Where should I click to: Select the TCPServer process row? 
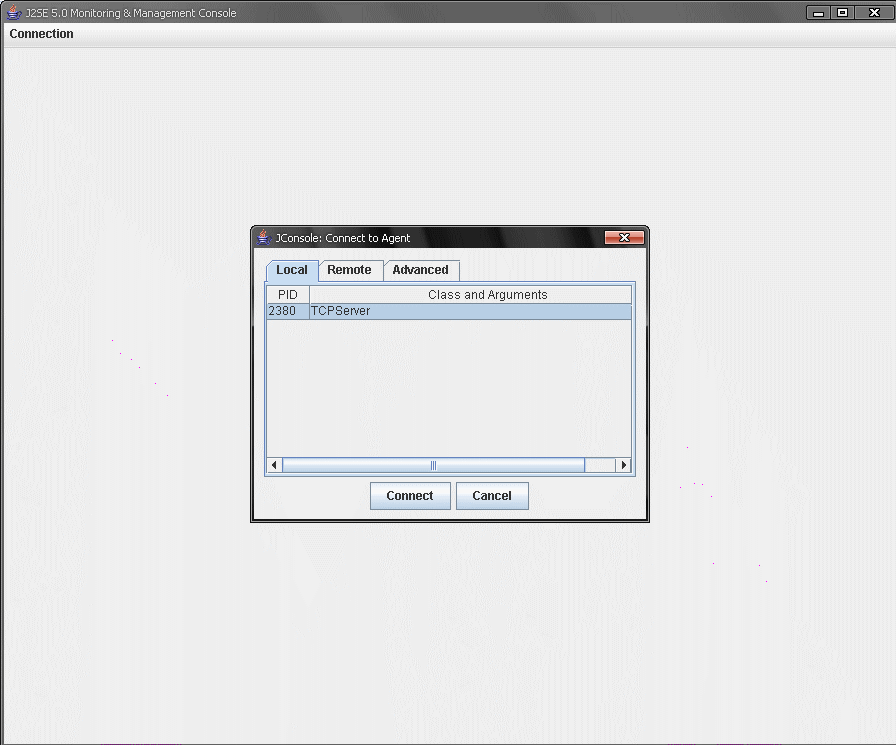(449, 311)
